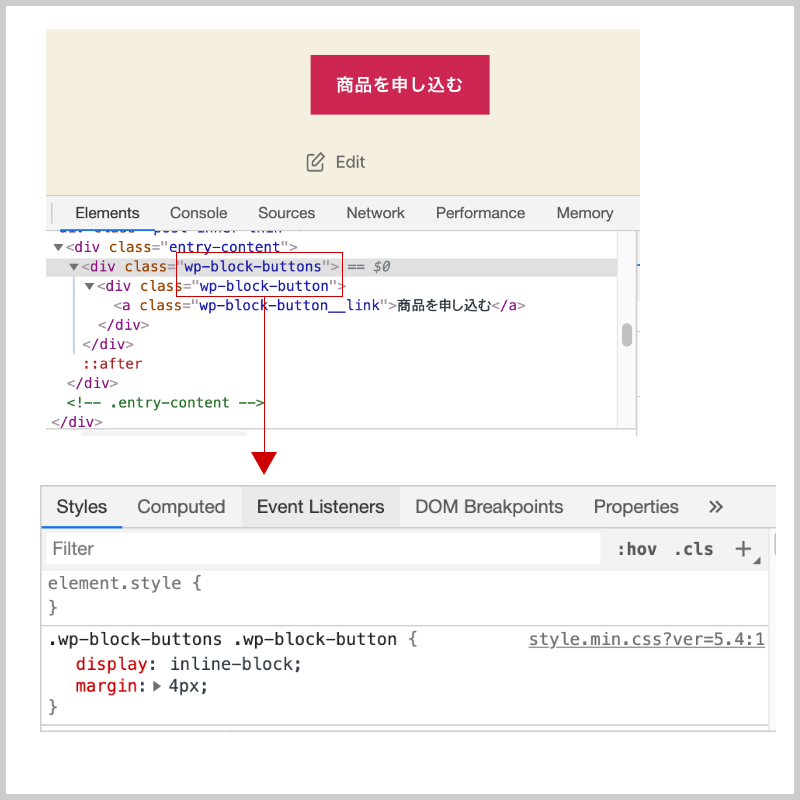Screen dimensions: 800x800
Task: Click the styles Filter input field
Action: tap(323, 549)
